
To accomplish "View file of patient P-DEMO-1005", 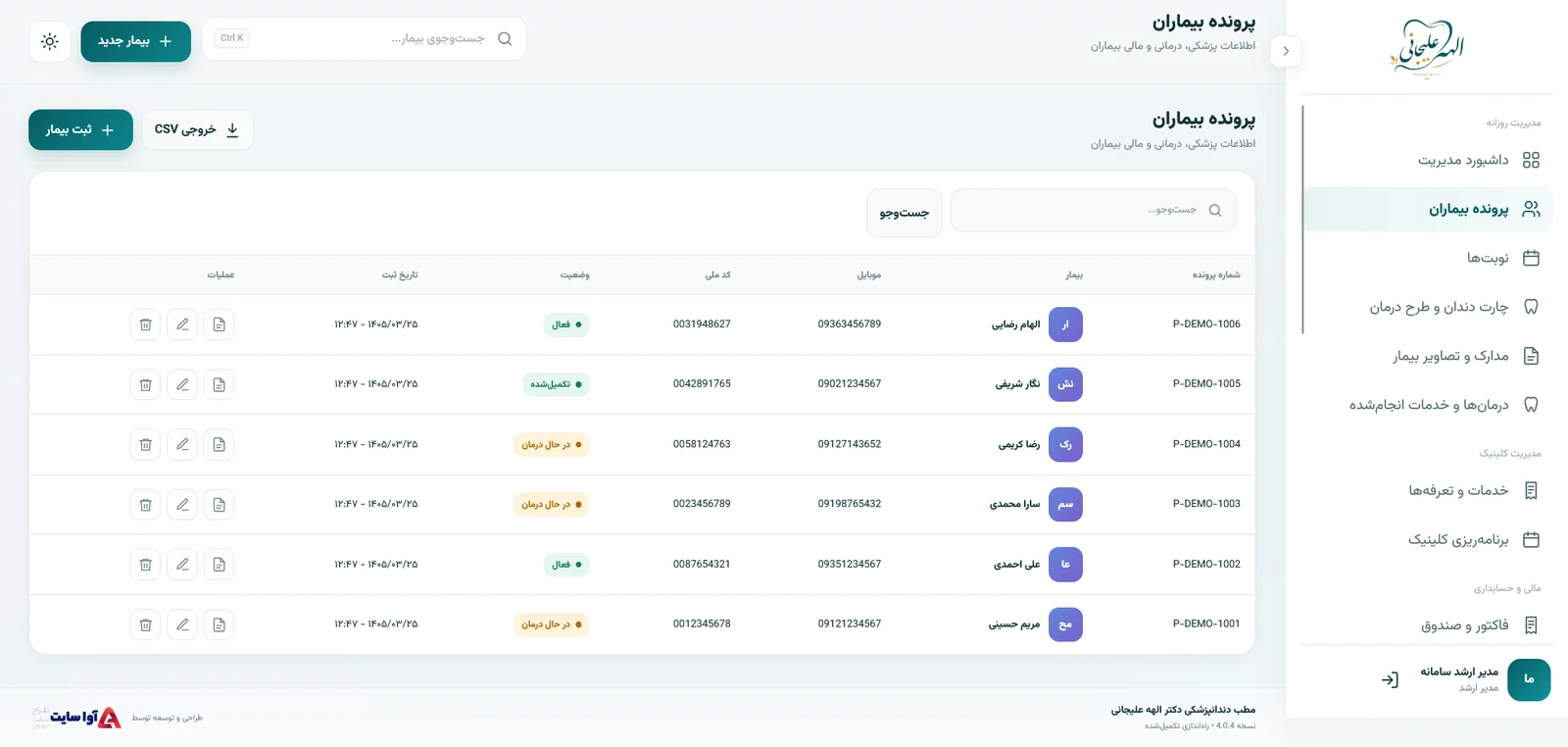I will point(219,384).
